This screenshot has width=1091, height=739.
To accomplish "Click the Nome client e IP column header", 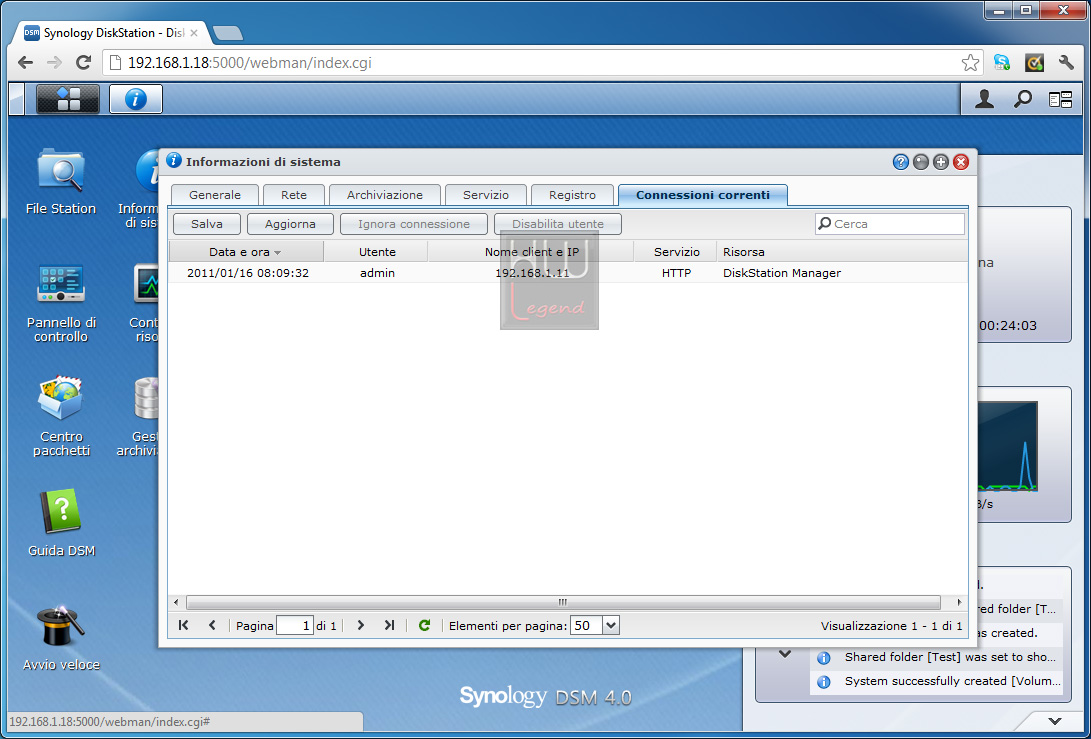I will pos(532,252).
